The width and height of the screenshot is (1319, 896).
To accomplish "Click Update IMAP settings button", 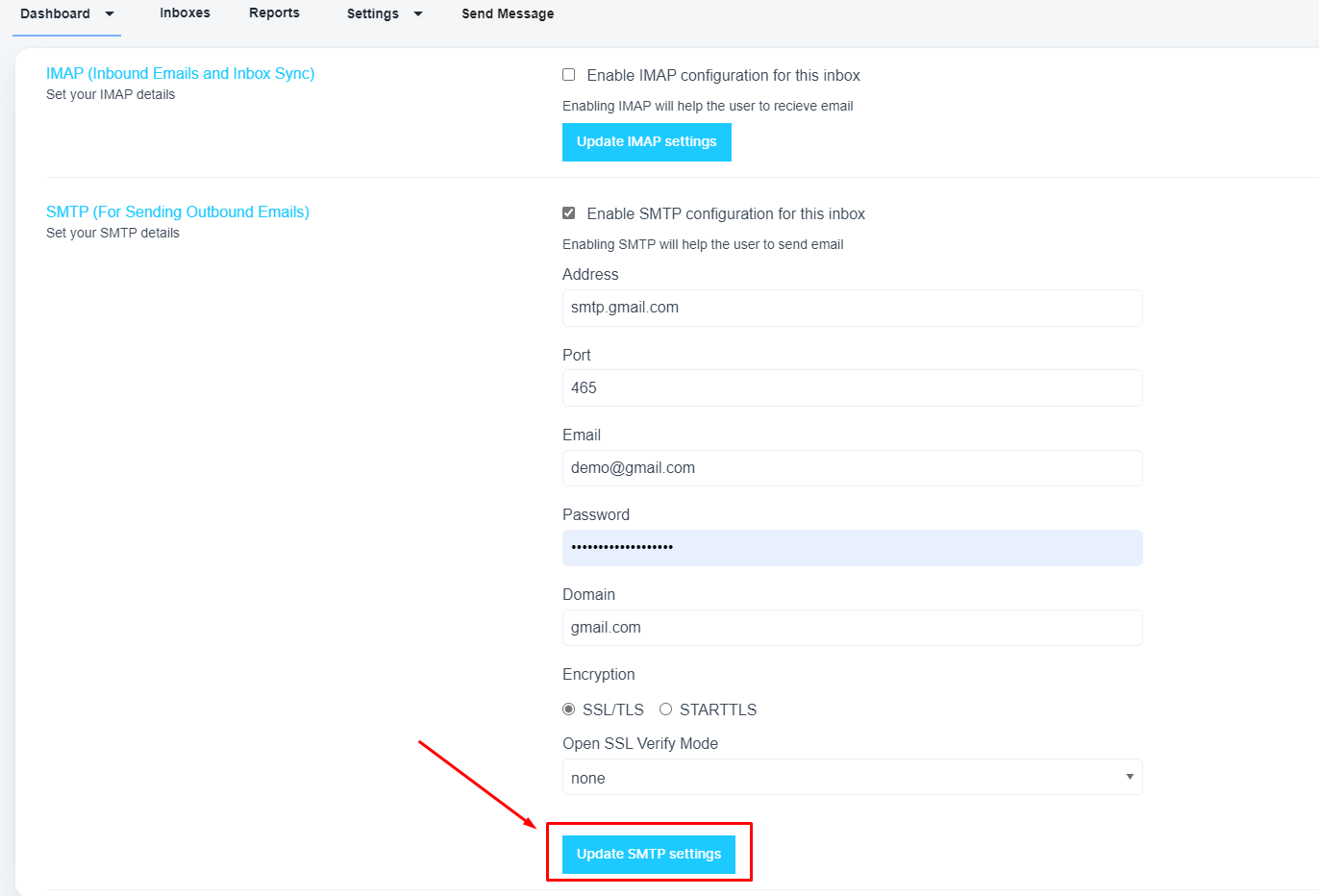I will click(x=646, y=142).
